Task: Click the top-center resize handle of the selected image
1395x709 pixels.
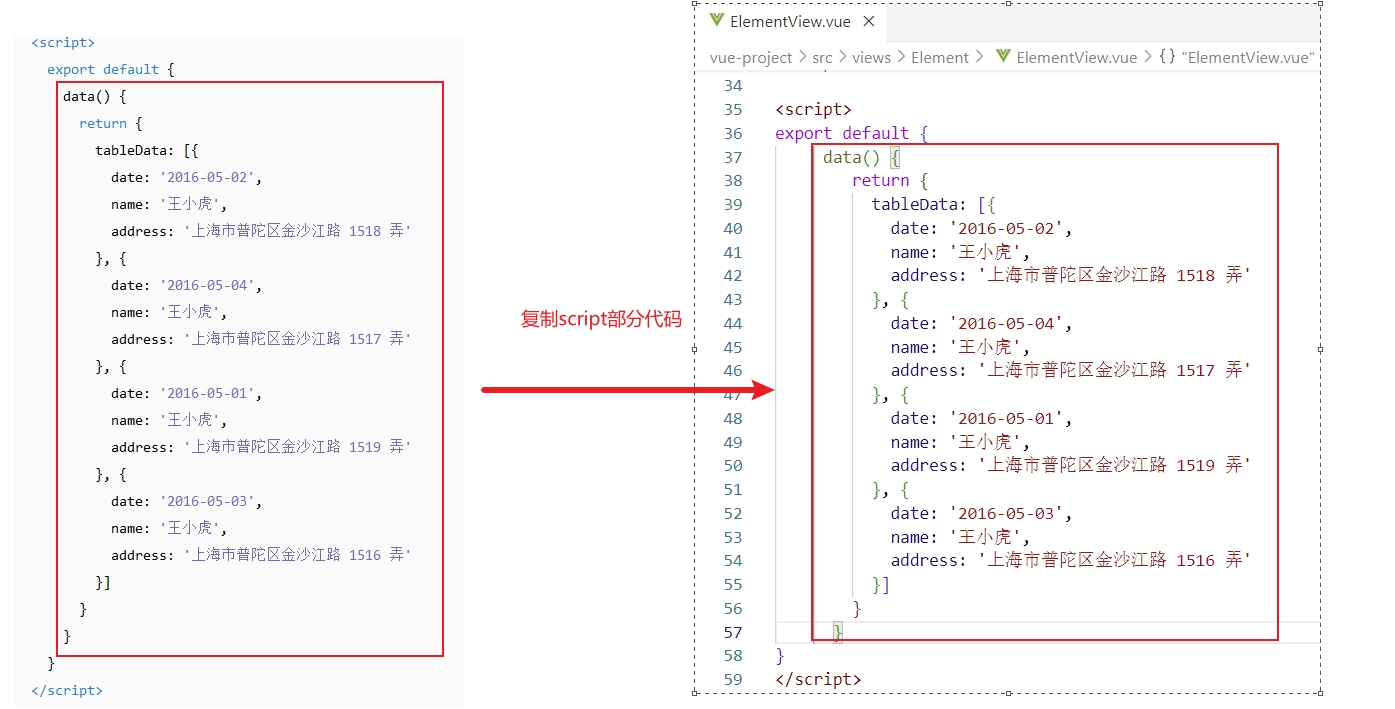Action: tap(1008, 3)
